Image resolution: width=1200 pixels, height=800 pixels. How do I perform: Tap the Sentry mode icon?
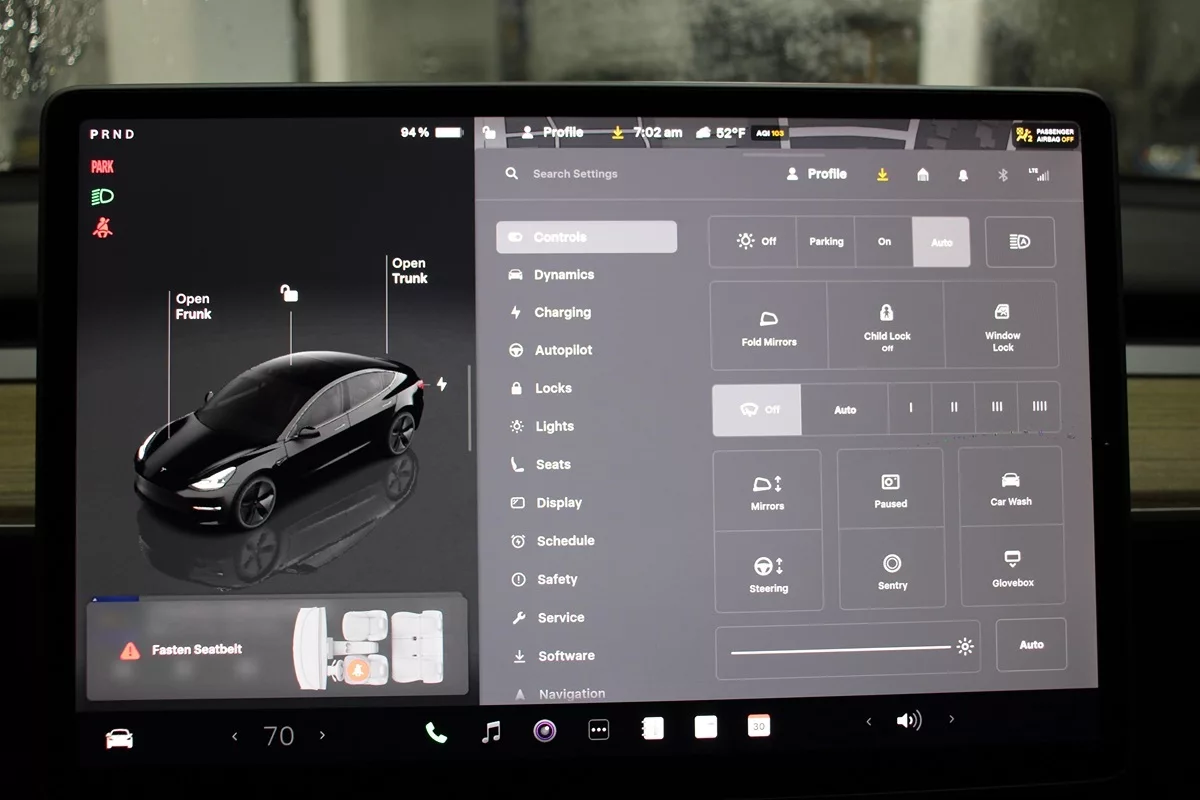click(x=892, y=570)
